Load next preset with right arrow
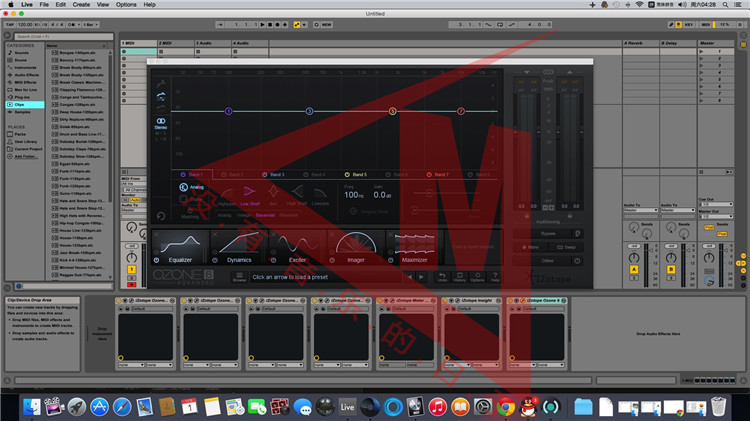This screenshot has width=750, height=421. 421,277
